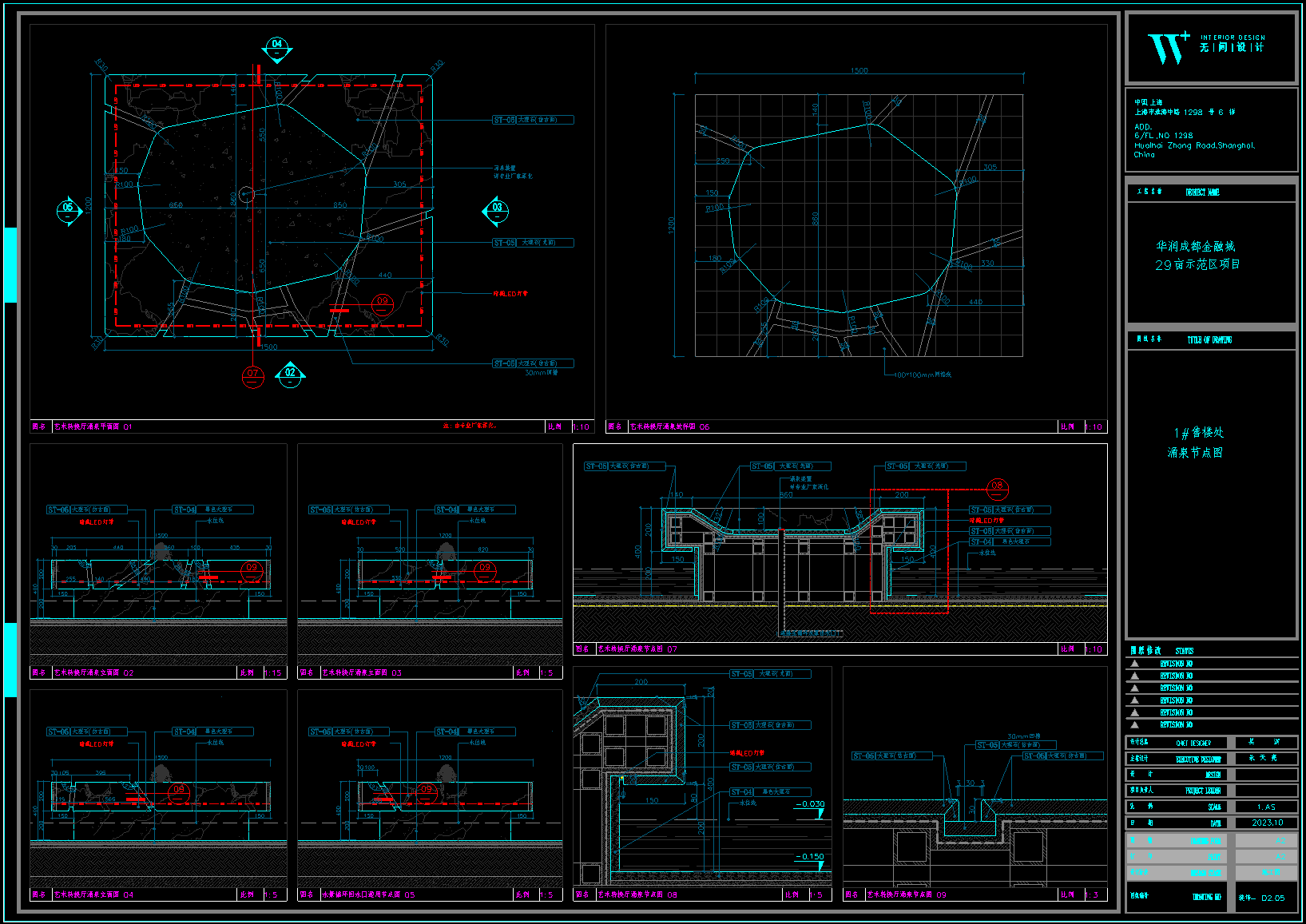
Task: Select elevation marker 04 above the plan
Action: 277,49
